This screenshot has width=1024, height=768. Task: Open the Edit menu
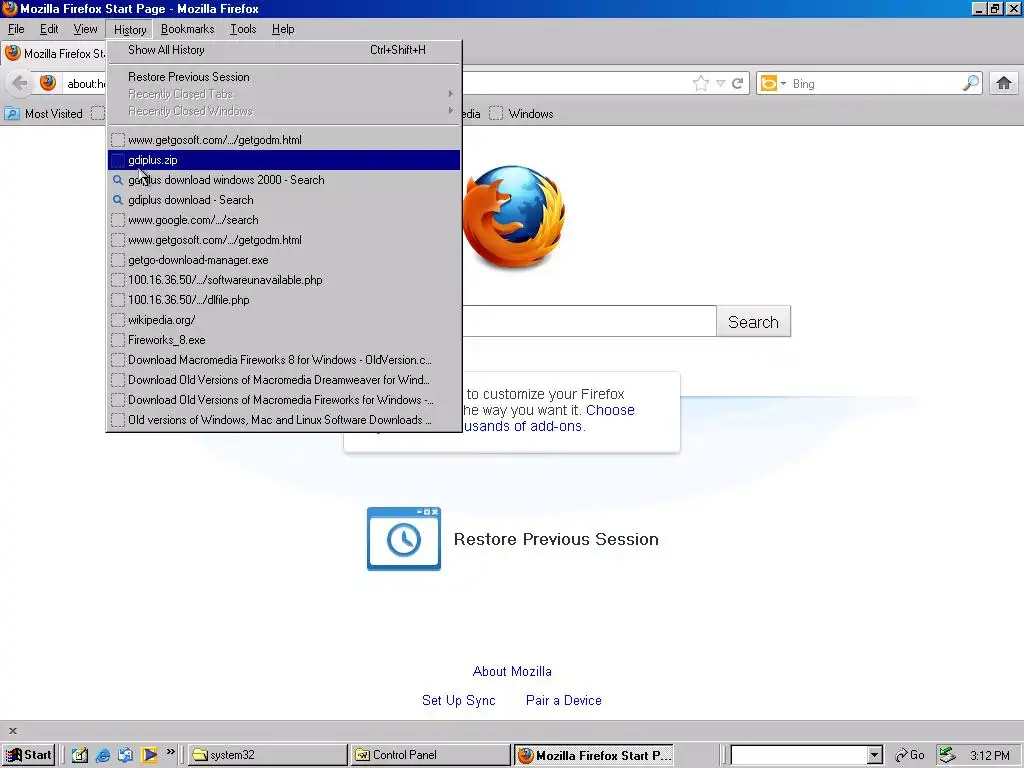49,29
